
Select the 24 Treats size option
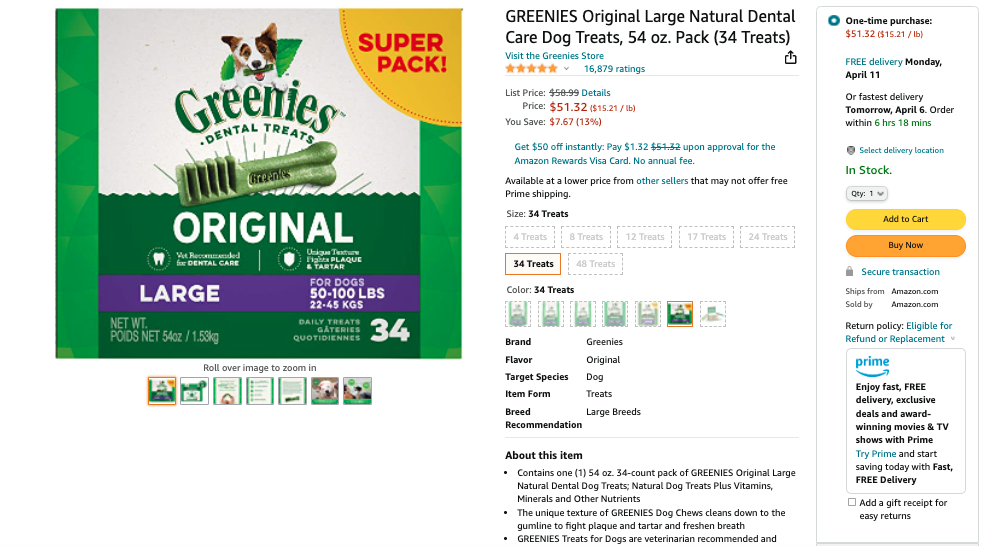768,237
